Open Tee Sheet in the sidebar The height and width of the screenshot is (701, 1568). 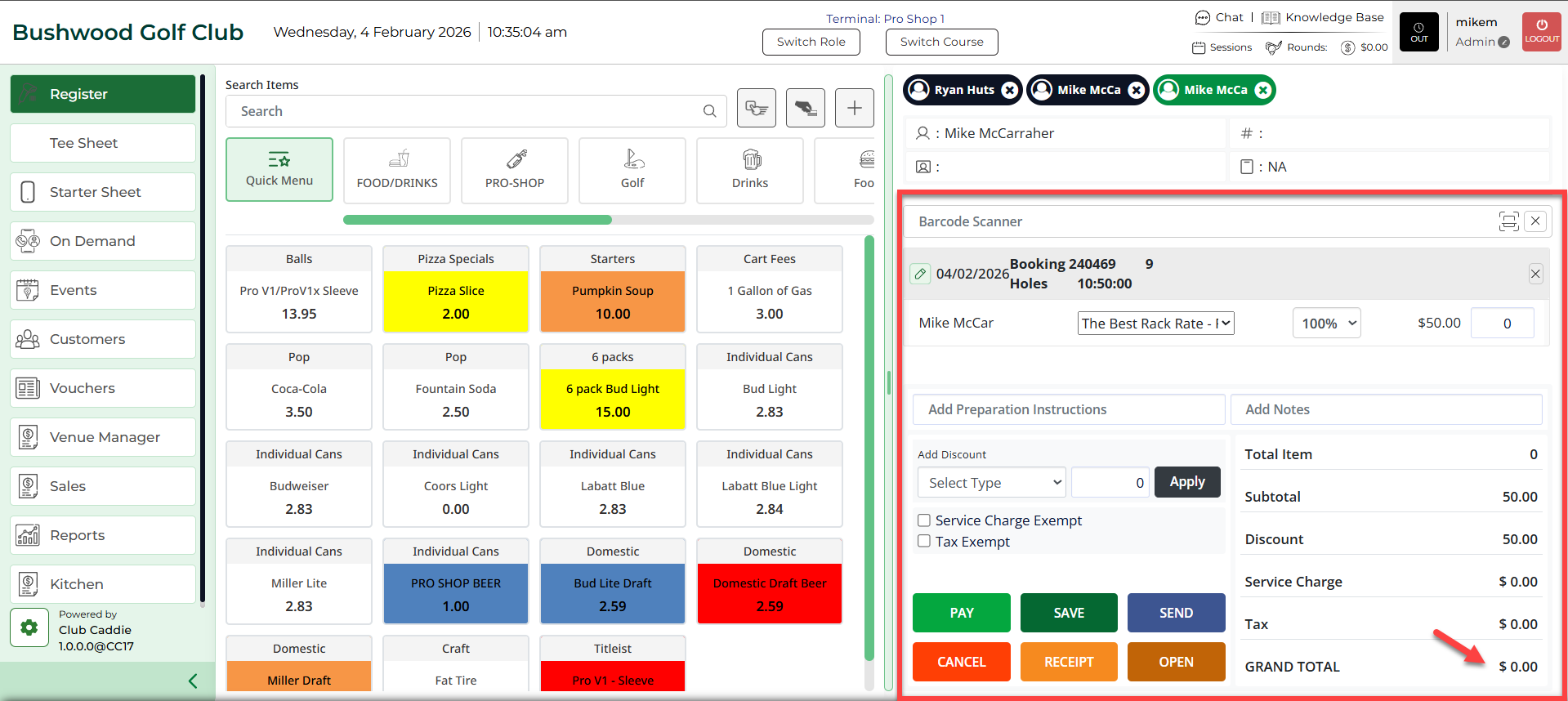(x=103, y=143)
